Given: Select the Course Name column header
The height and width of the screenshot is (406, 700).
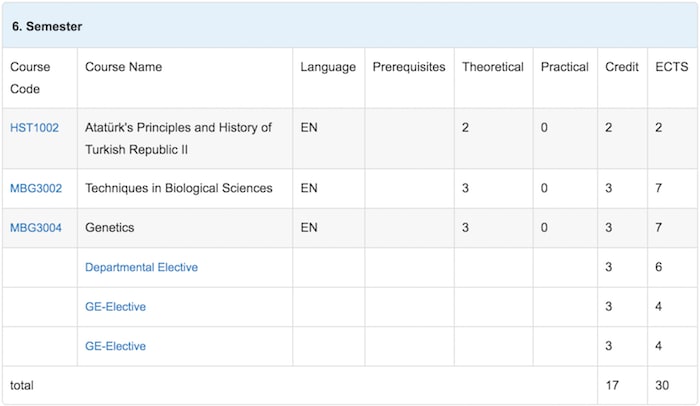Looking at the screenshot, I should click(x=123, y=67).
